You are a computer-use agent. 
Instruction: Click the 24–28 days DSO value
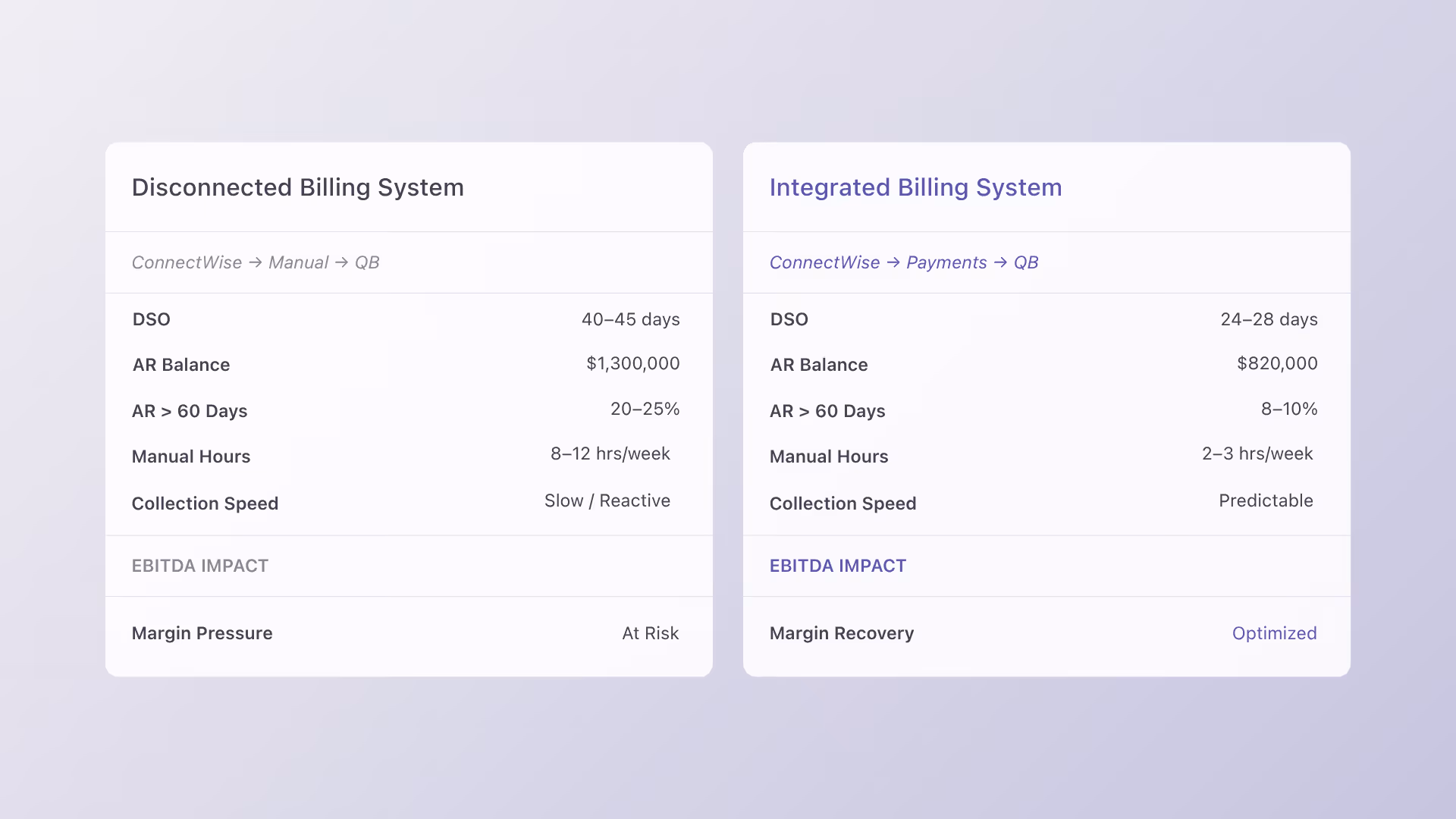(x=1269, y=319)
